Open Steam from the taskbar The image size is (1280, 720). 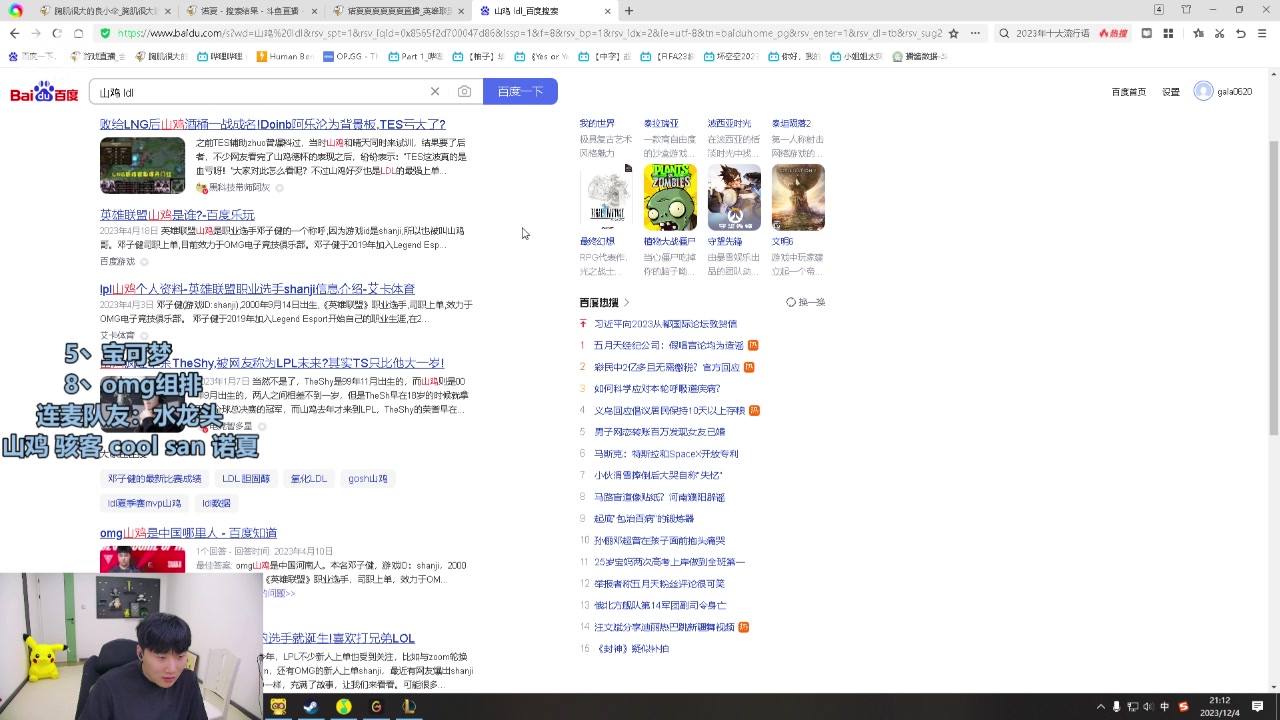311,706
